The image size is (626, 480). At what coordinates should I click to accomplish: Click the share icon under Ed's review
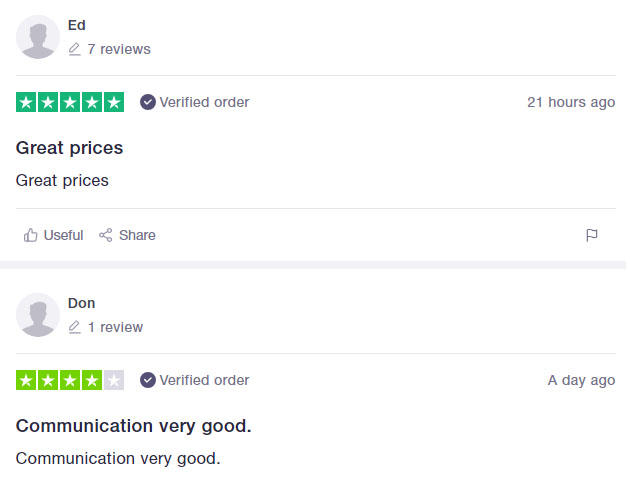tap(106, 235)
